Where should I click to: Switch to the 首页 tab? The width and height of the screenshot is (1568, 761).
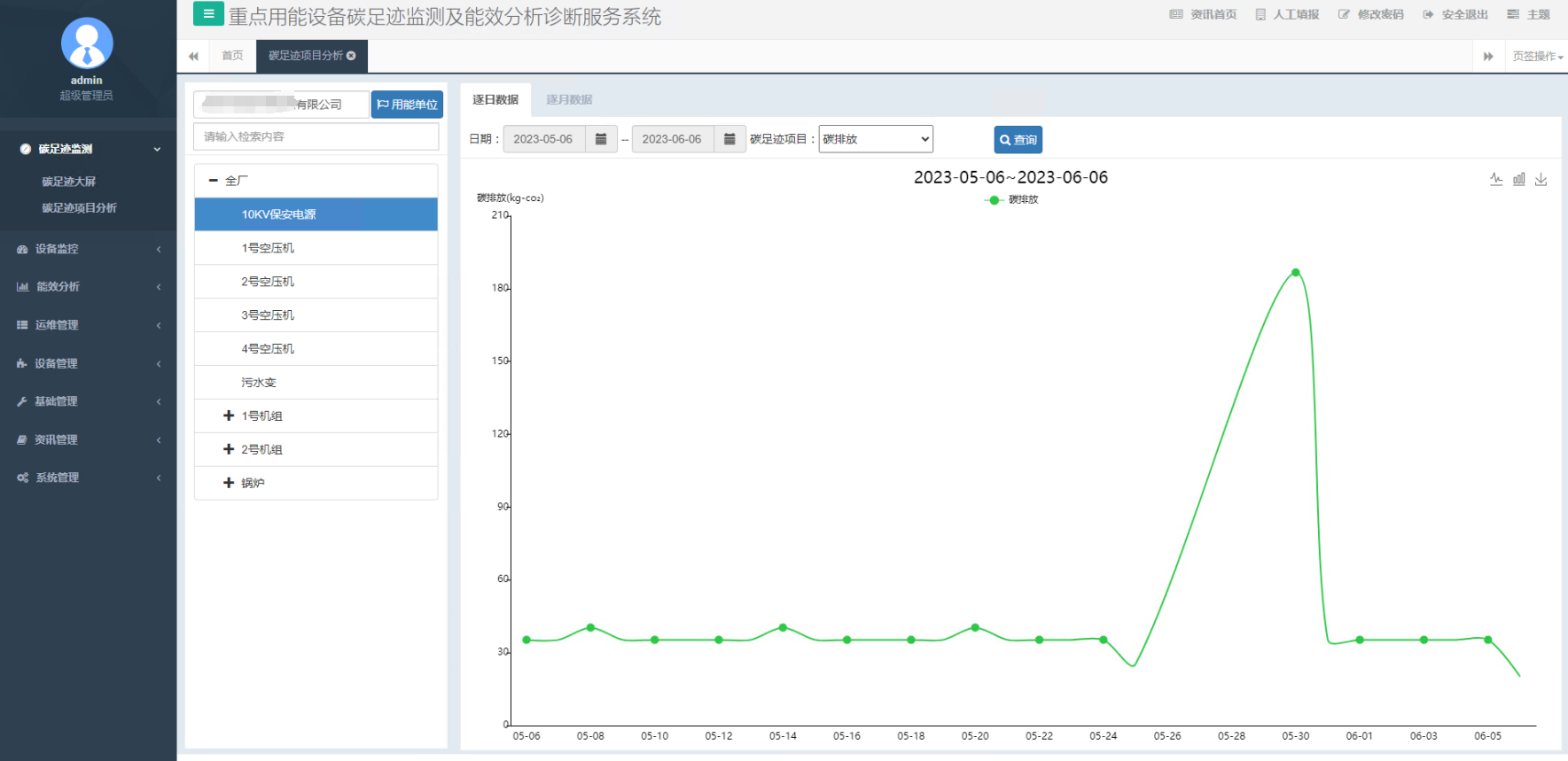pos(232,56)
